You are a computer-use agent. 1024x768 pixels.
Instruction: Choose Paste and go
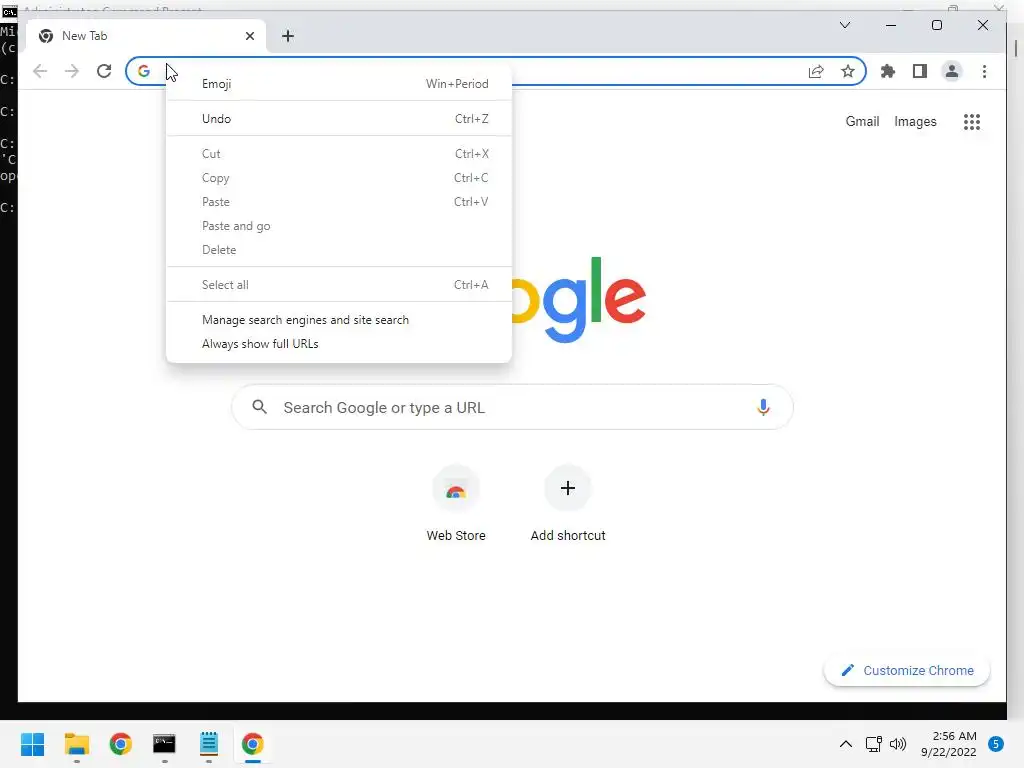pyautogui.click(x=339, y=226)
